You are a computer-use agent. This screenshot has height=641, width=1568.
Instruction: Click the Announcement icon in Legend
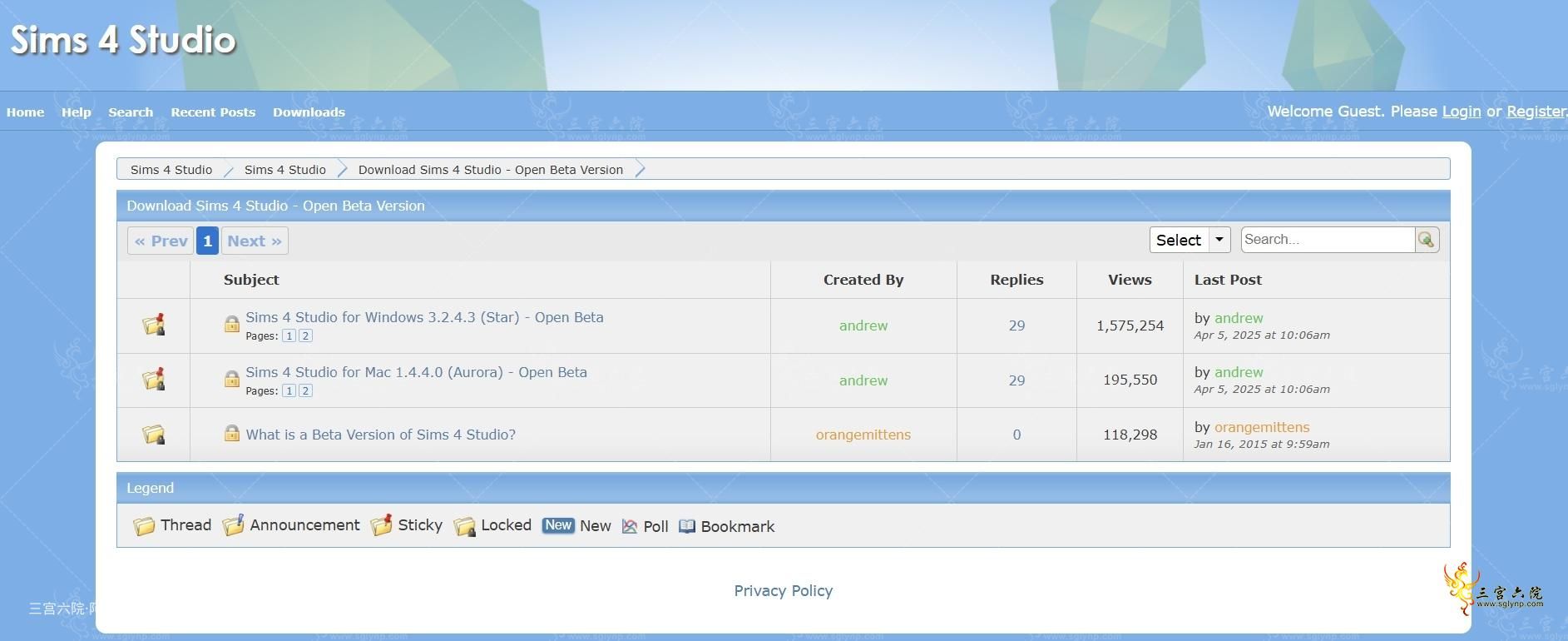pos(234,525)
